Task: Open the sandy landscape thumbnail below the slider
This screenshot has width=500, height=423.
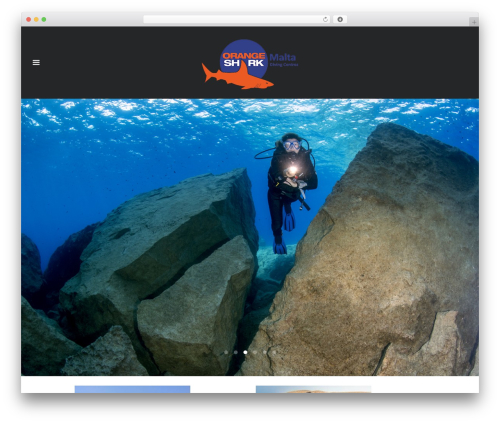Action: [x=313, y=389]
